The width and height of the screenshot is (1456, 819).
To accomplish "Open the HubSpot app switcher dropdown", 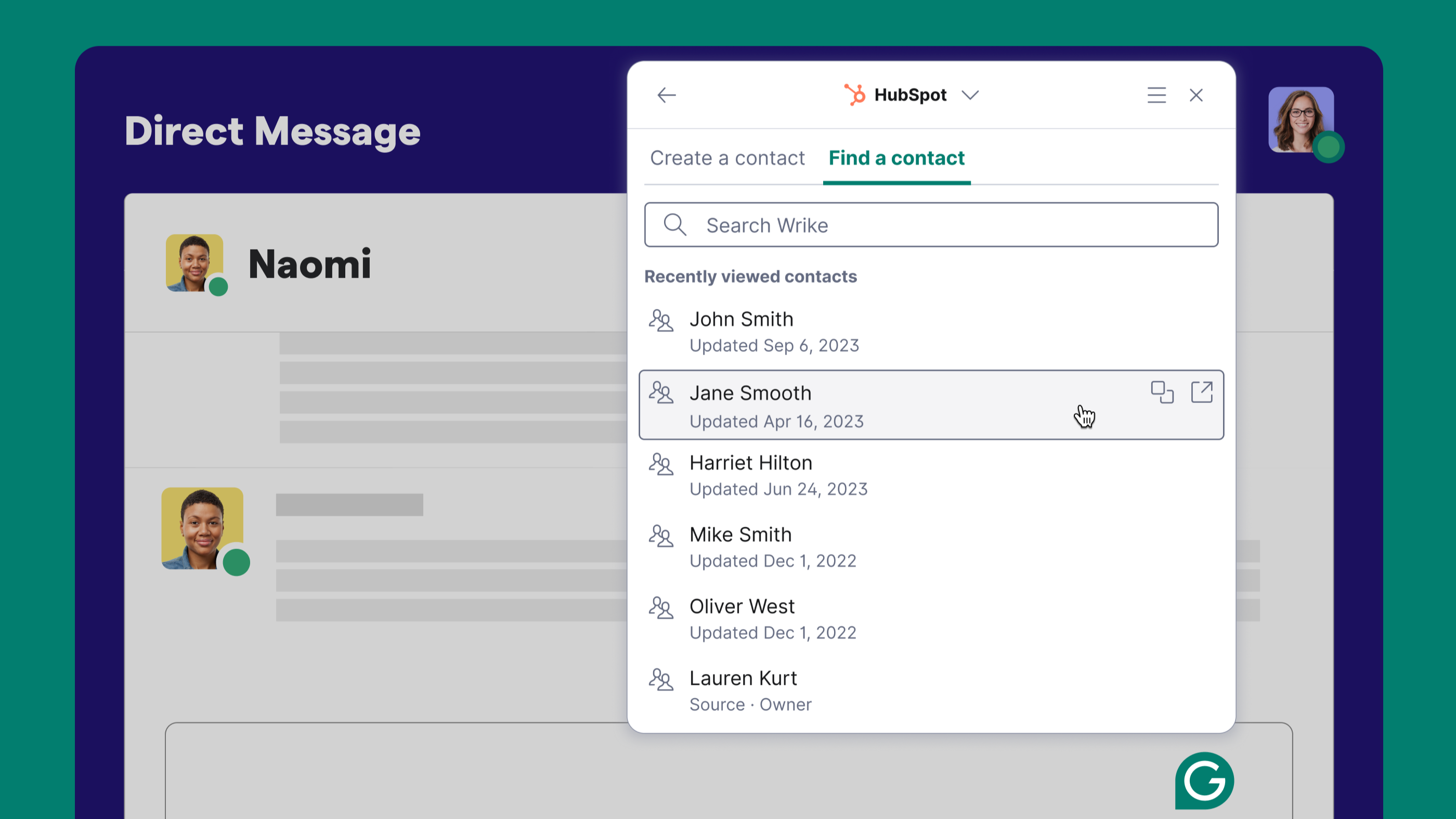I will click(970, 95).
